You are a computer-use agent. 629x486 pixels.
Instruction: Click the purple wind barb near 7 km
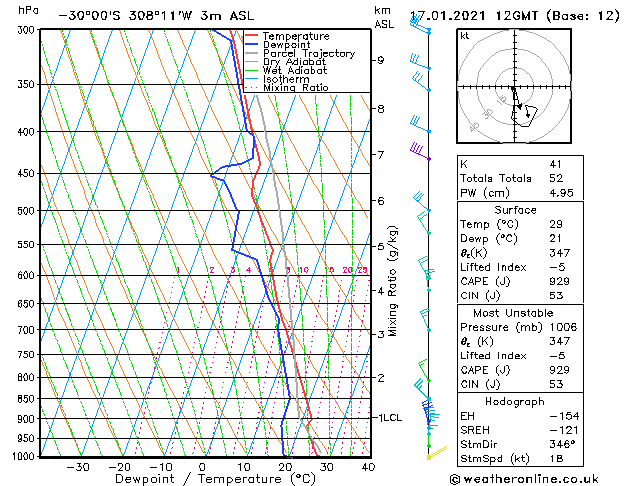(x=420, y=152)
